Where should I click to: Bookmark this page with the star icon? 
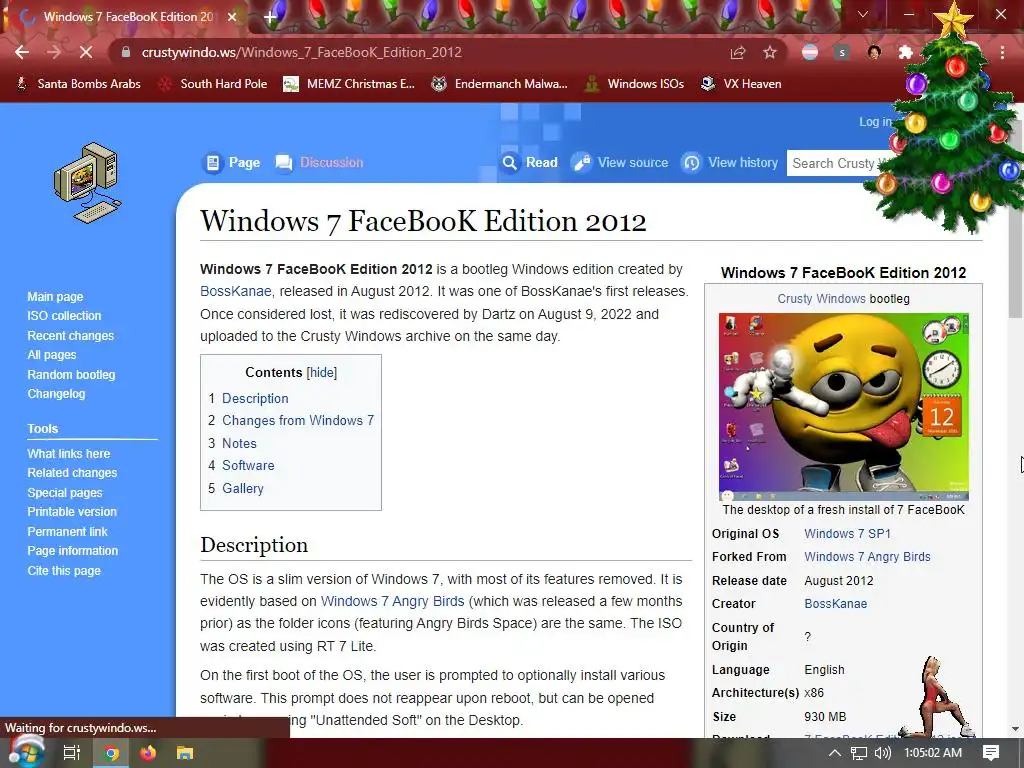(770, 52)
